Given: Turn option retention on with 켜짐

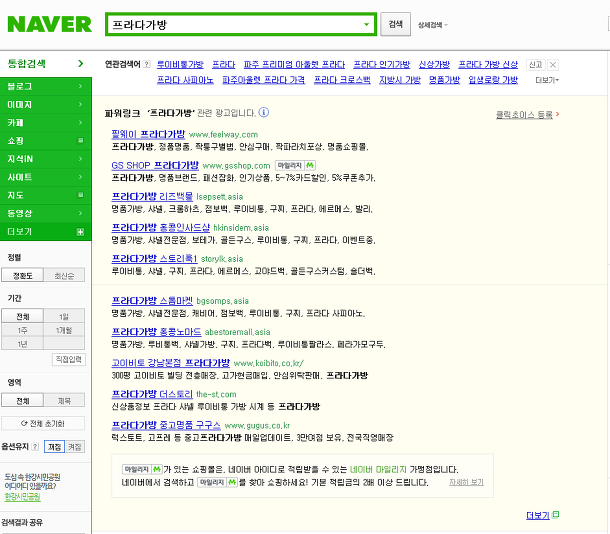Looking at the screenshot, I should (x=74, y=447).
